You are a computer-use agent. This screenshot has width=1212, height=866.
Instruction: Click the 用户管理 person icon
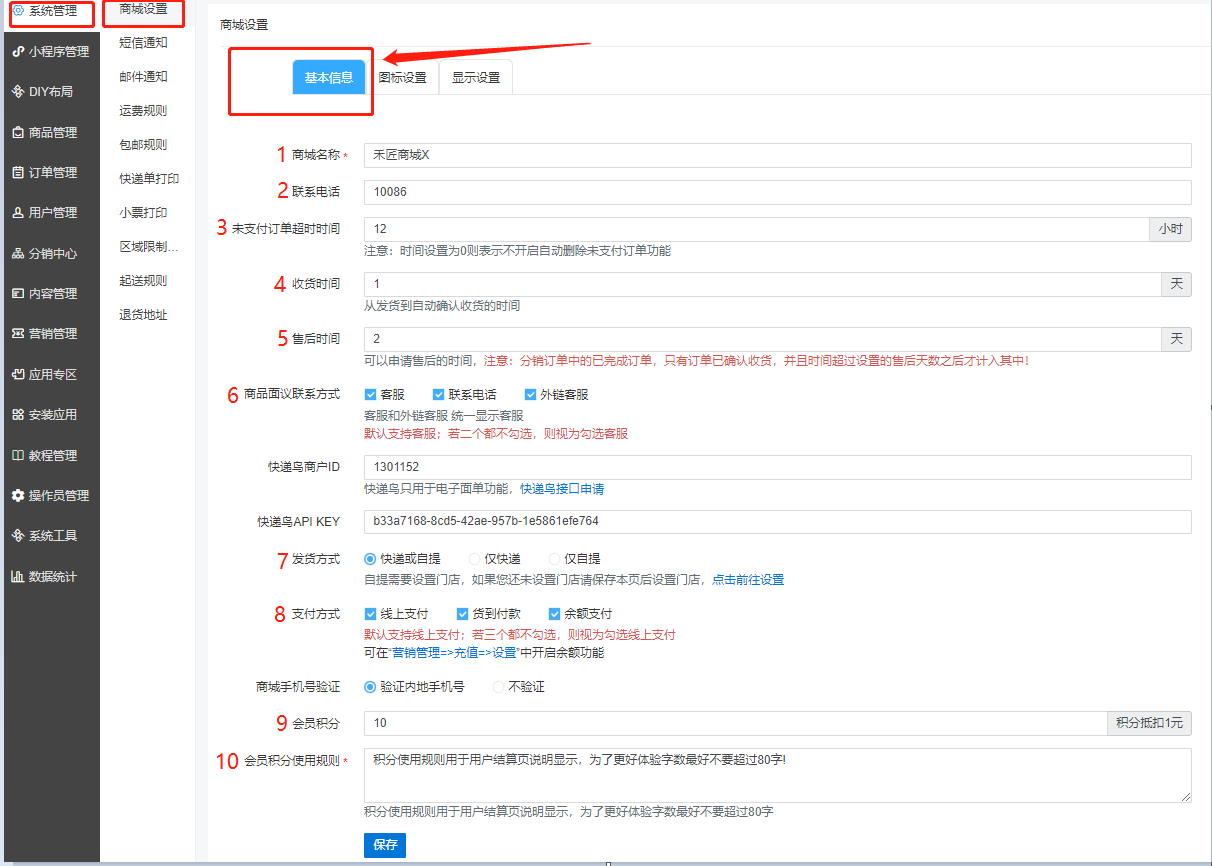tap(18, 212)
